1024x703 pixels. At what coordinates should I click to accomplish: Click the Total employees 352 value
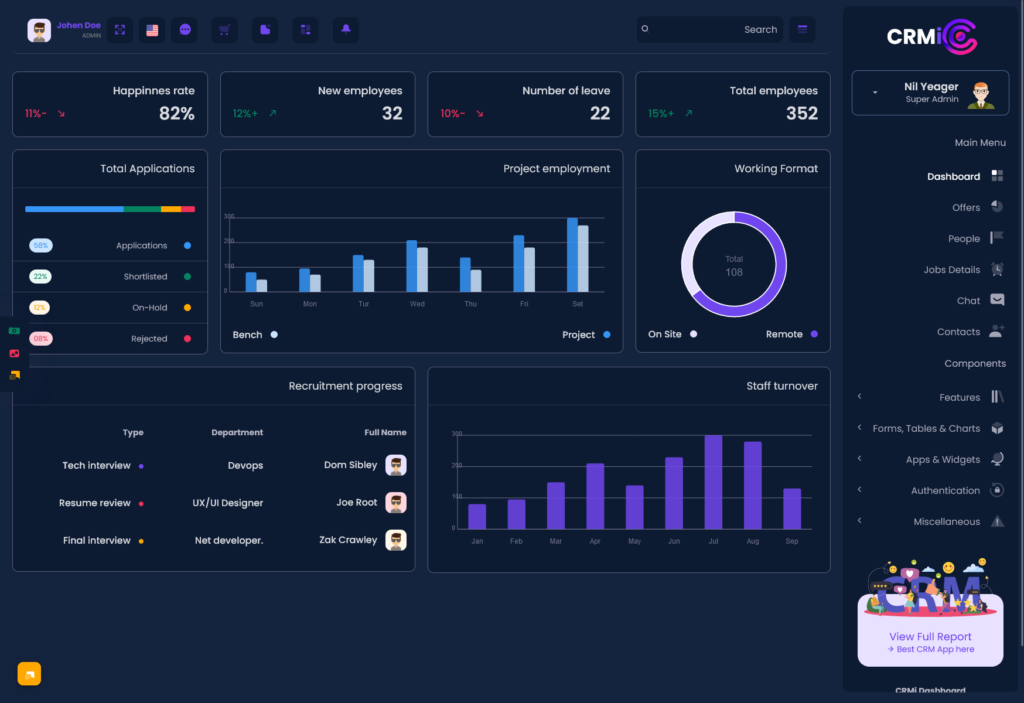pos(802,114)
